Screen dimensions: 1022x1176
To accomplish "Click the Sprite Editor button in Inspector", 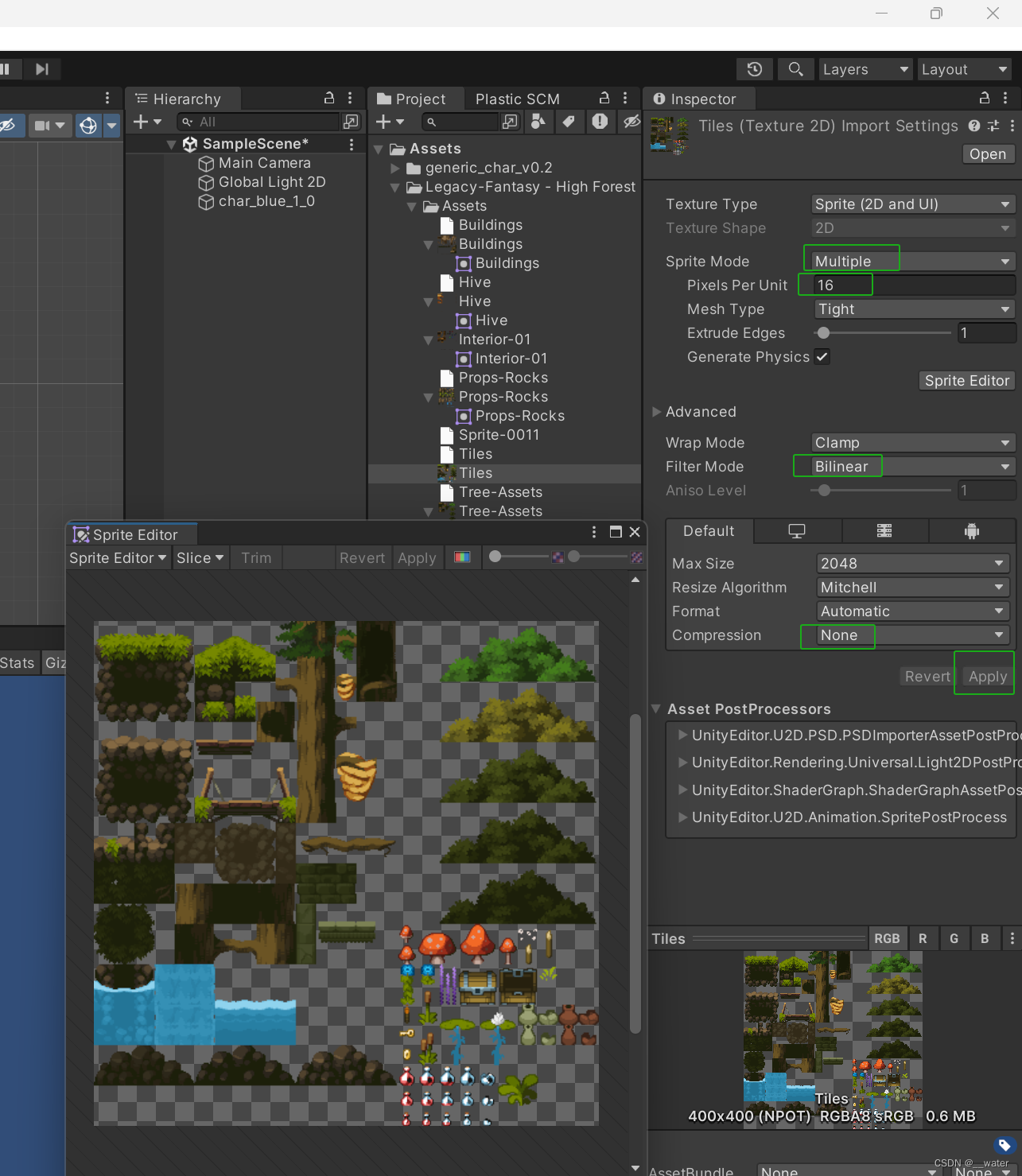I will click(x=967, y=381).
